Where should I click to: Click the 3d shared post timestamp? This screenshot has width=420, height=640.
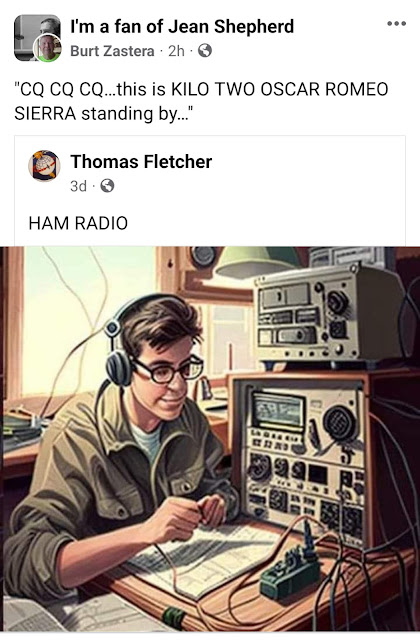click(78, 186)
